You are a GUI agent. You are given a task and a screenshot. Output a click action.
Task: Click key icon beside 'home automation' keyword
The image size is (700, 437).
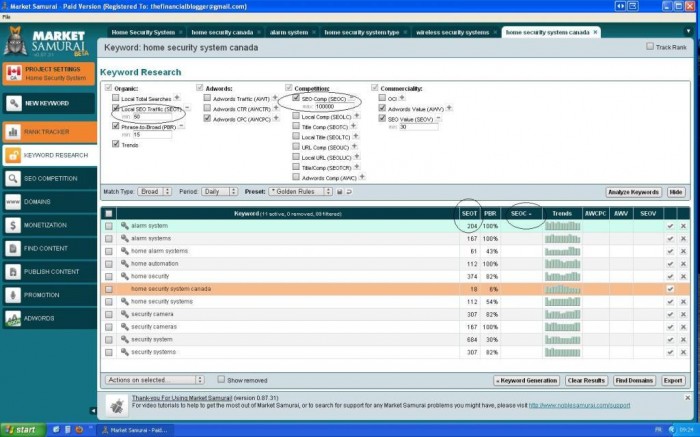125,264
